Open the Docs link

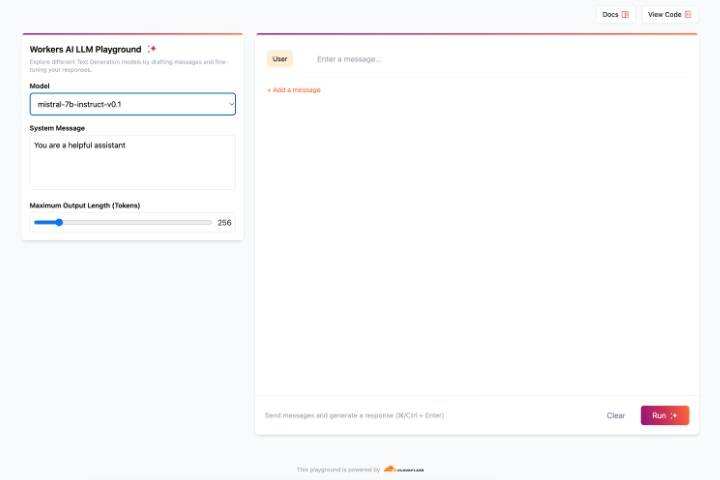(615, 15)
